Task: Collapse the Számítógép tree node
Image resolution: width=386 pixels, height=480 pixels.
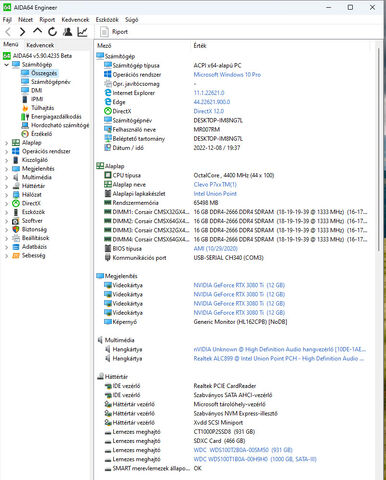Action: point(7,64)
